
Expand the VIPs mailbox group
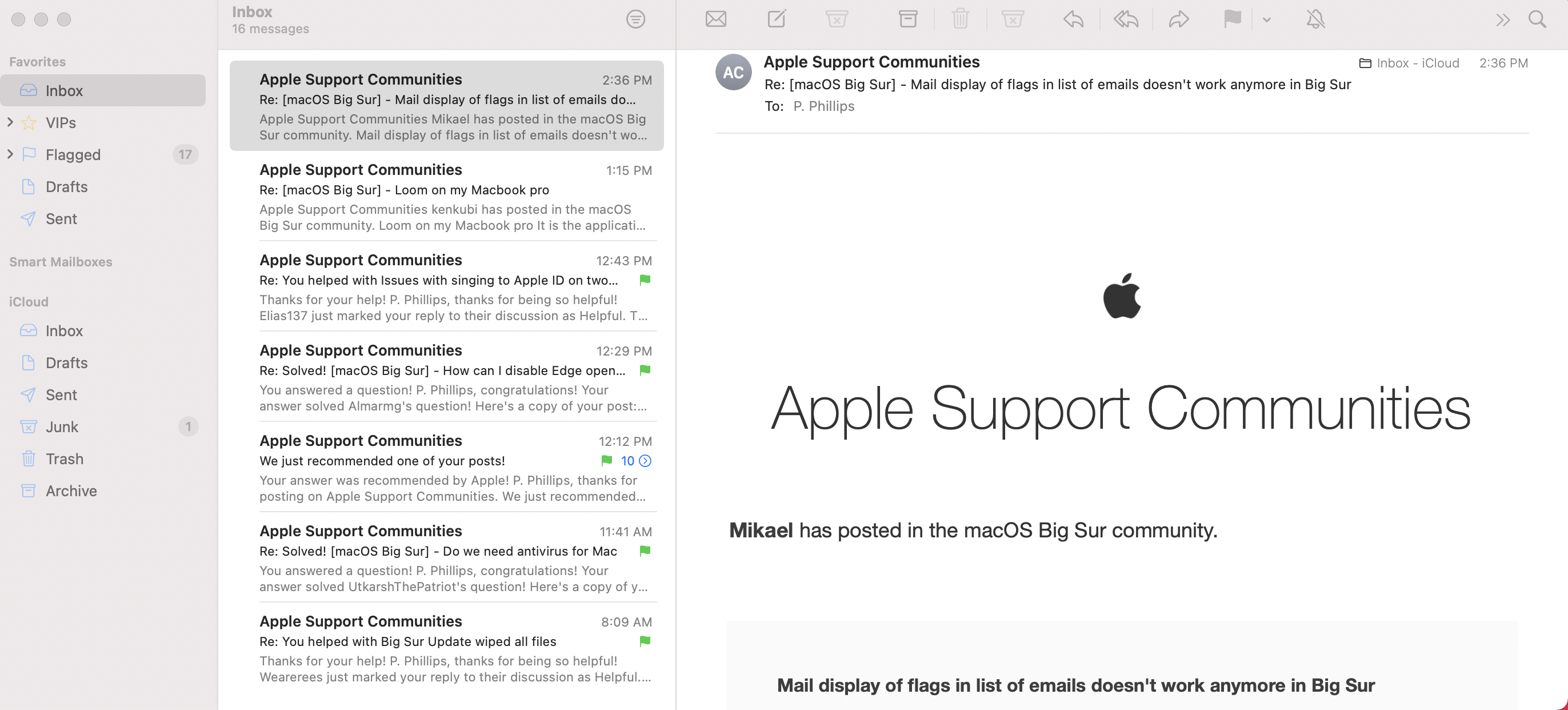point(10,122)
